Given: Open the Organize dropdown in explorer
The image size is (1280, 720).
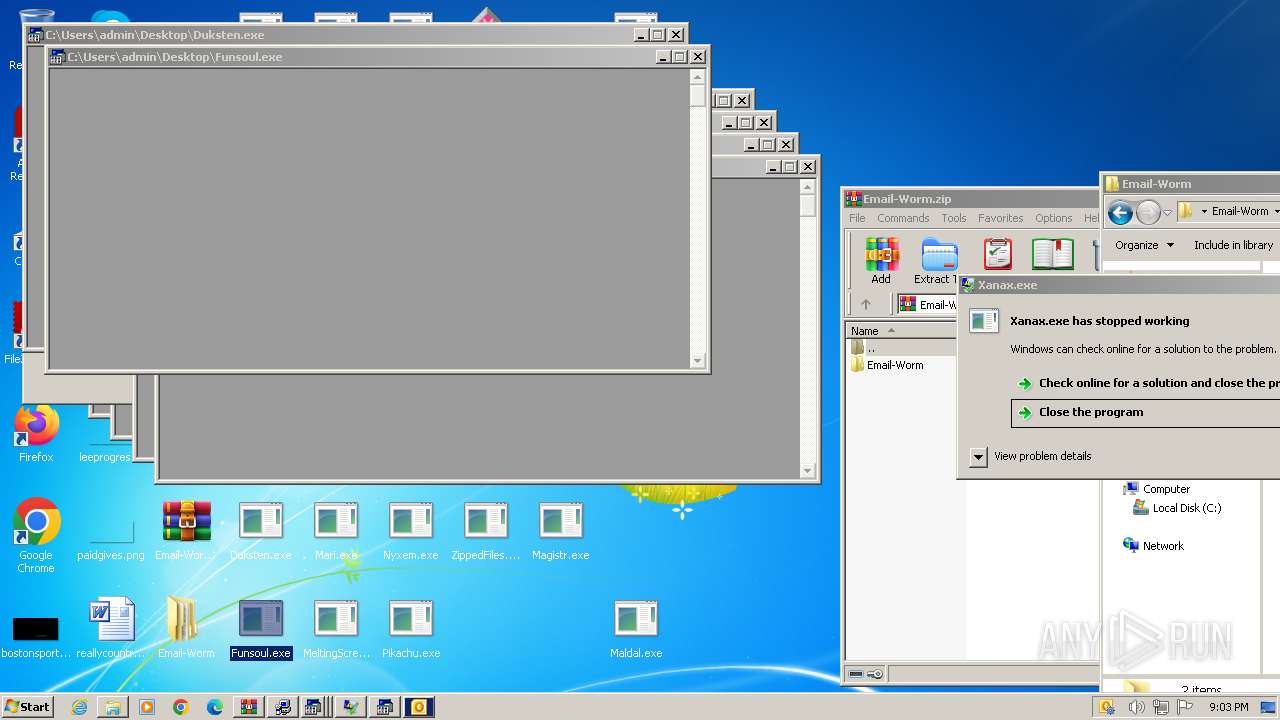Looking at the screenshot, I should click(x=1144, y=245).
